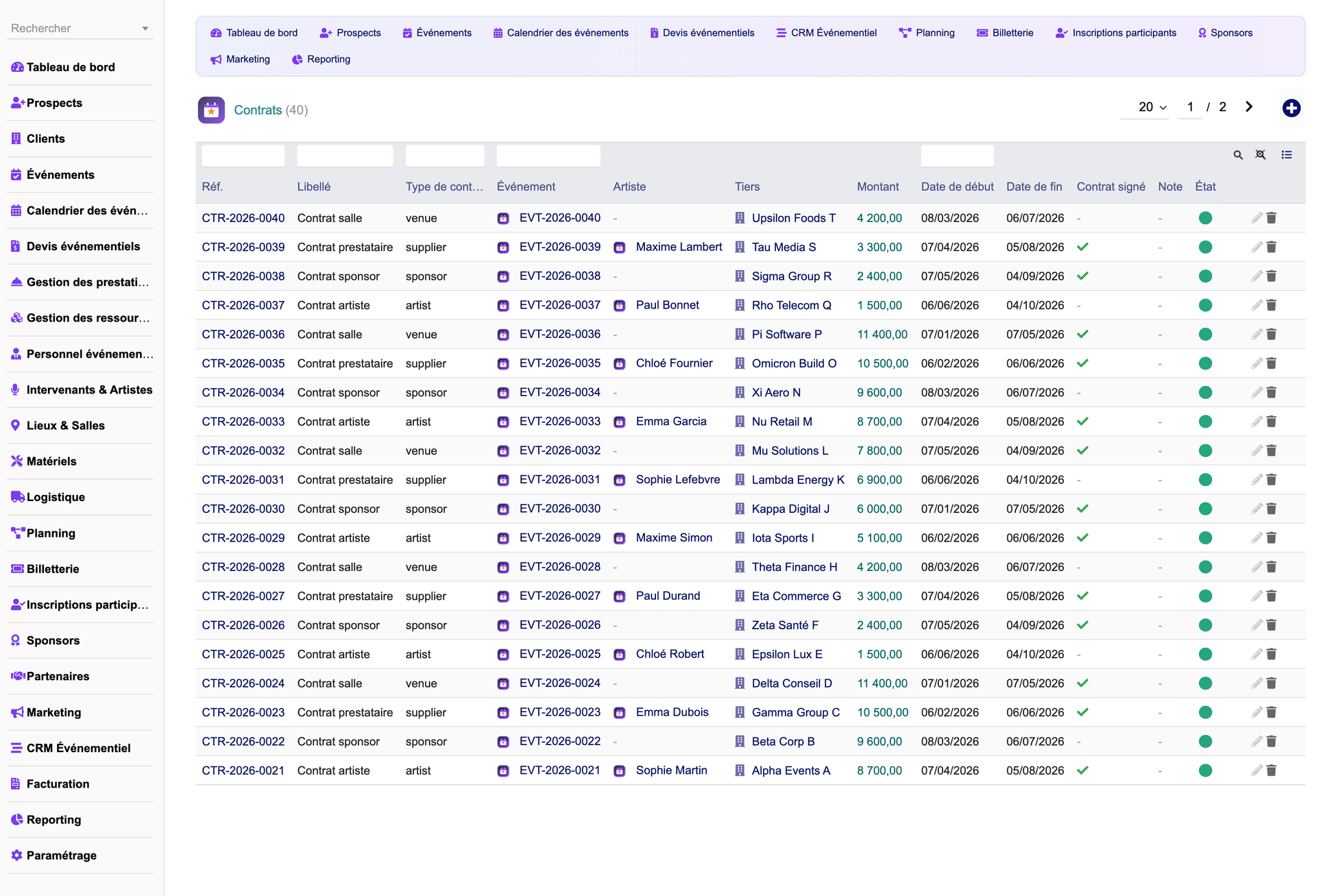This screenshot has height=896, width=1334.
Task: Open Marketing in top navigation bar
Action: click(x=240, y=59)
